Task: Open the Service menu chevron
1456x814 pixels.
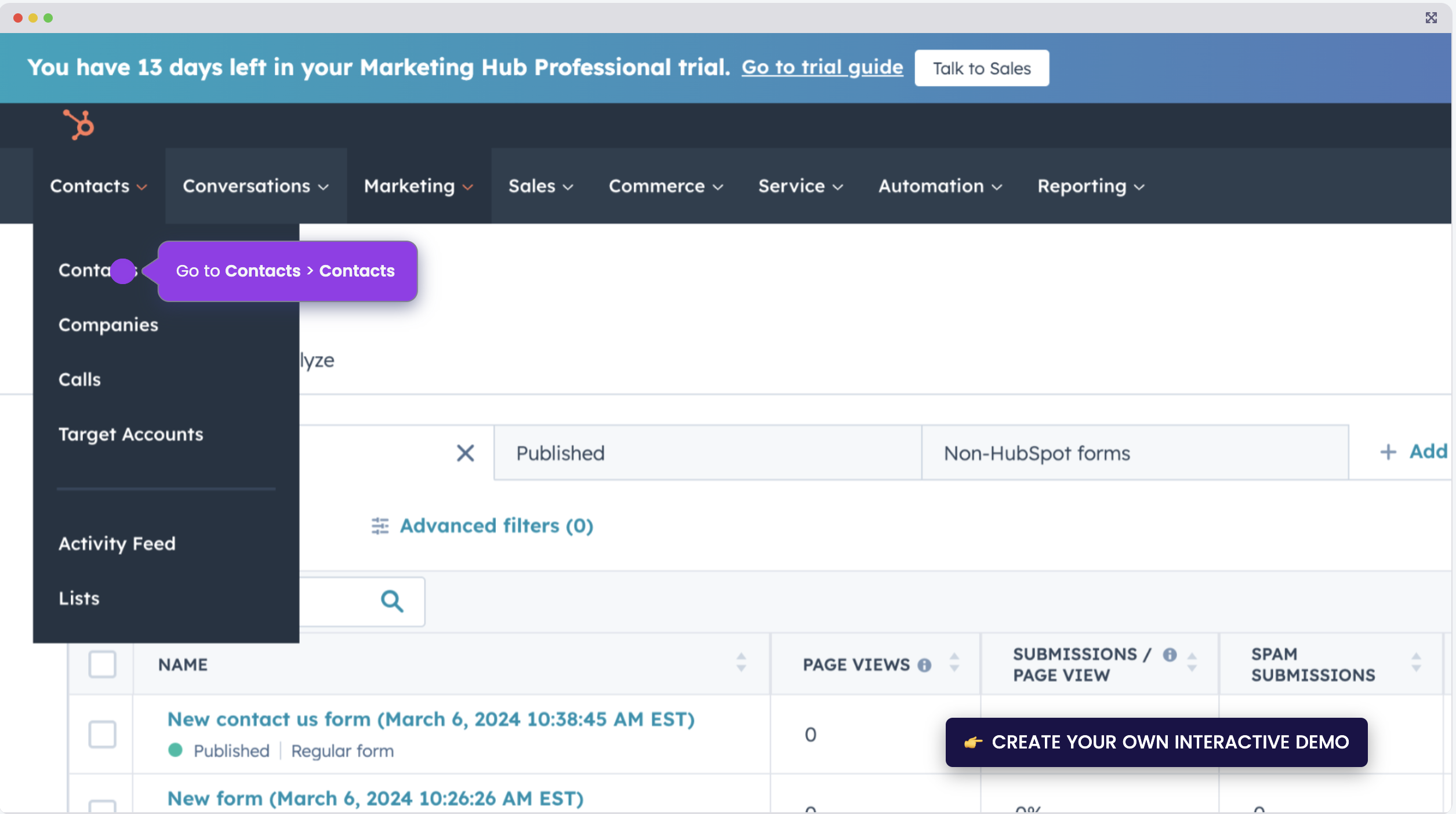Action: (838, 187)
